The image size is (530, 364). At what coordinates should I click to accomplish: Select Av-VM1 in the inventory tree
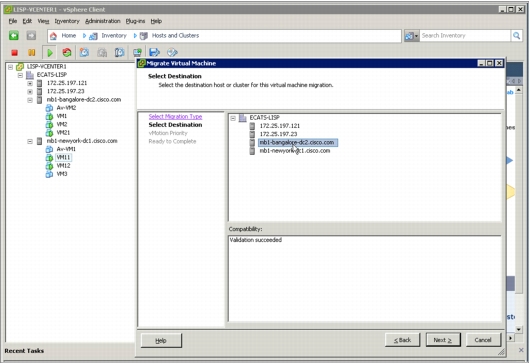66,149
